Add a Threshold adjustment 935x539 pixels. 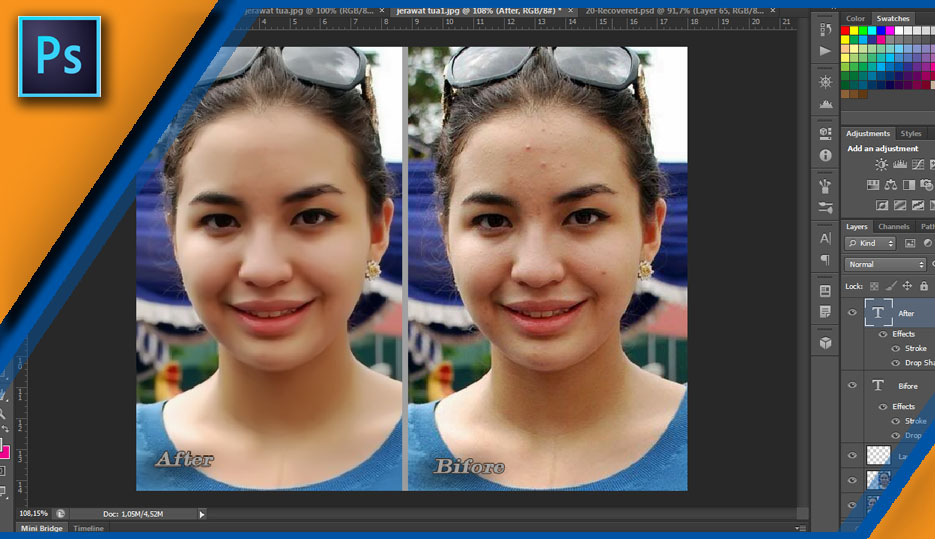click(918, 206)
